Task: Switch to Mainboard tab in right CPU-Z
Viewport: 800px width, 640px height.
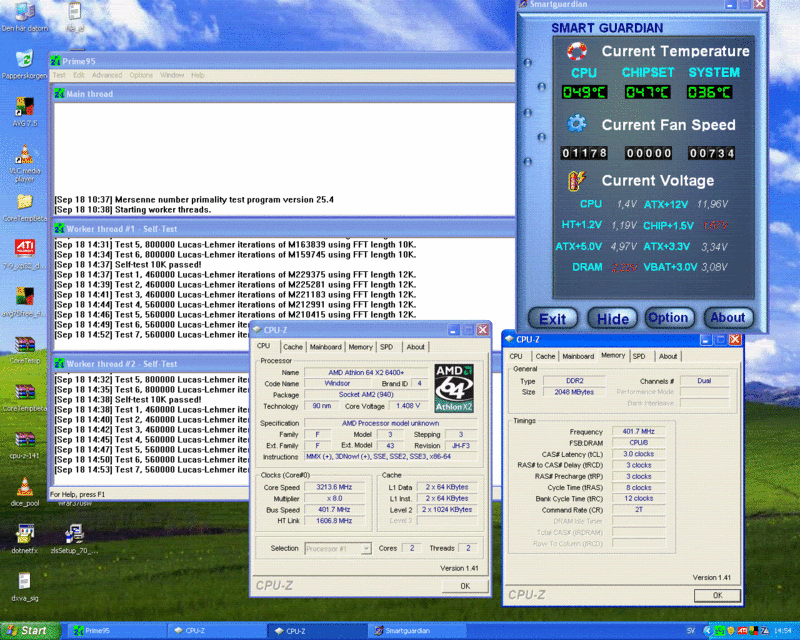Action: (x=578, y=356)
